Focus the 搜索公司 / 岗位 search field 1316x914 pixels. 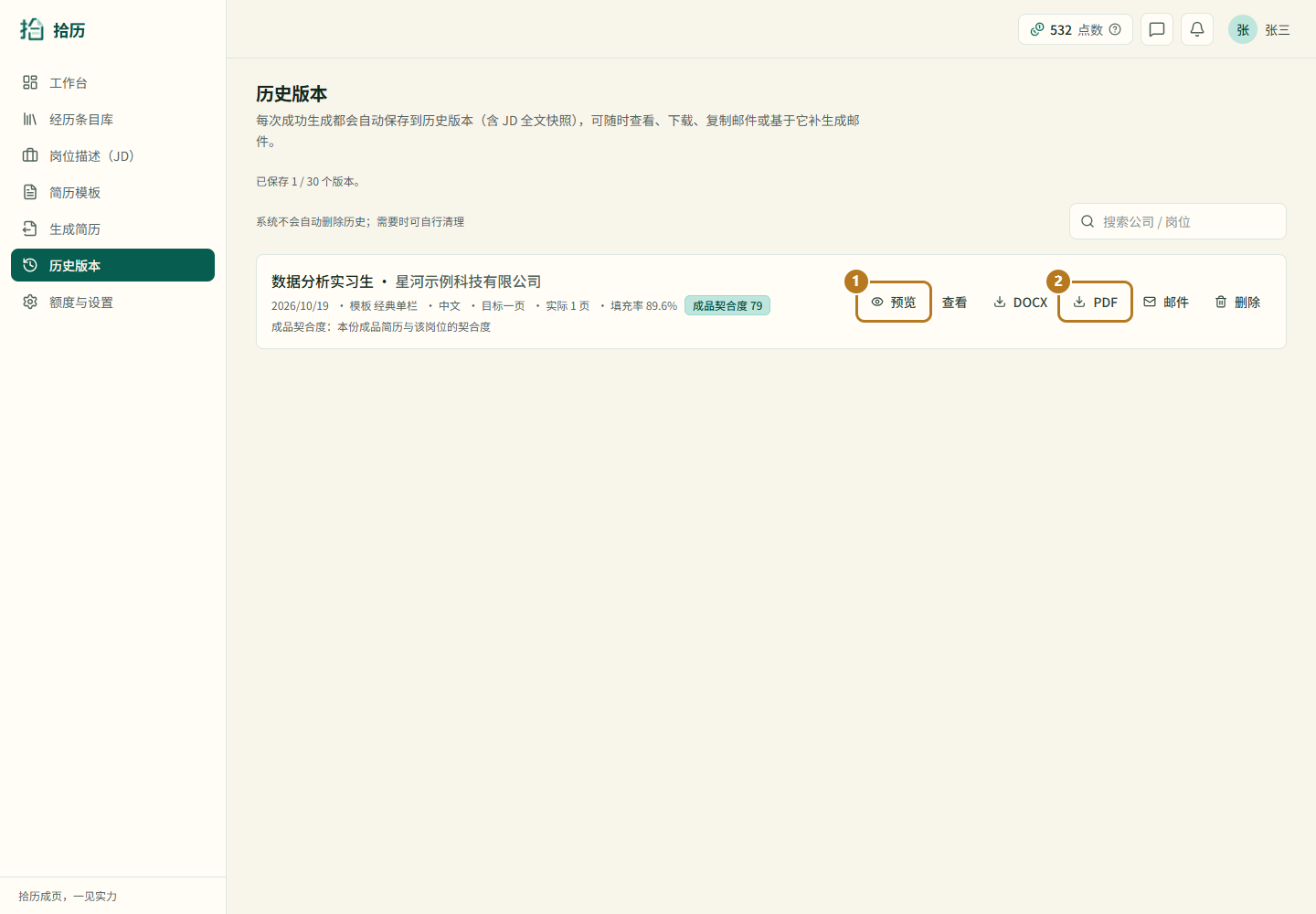(1178, 221)
